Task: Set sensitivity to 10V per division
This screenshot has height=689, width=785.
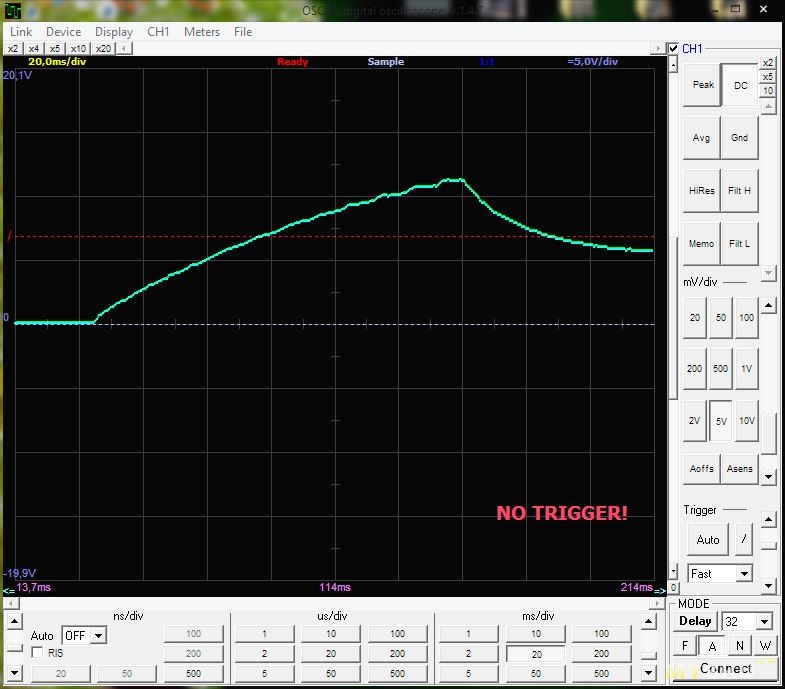Action: tap(746, 421)
